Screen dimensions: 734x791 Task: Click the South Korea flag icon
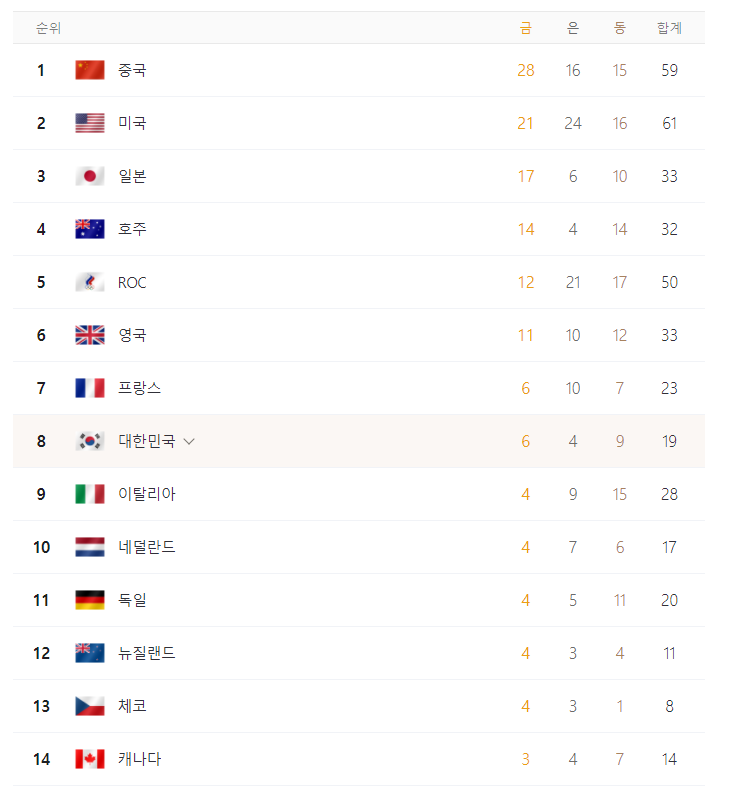coord(90,441)
